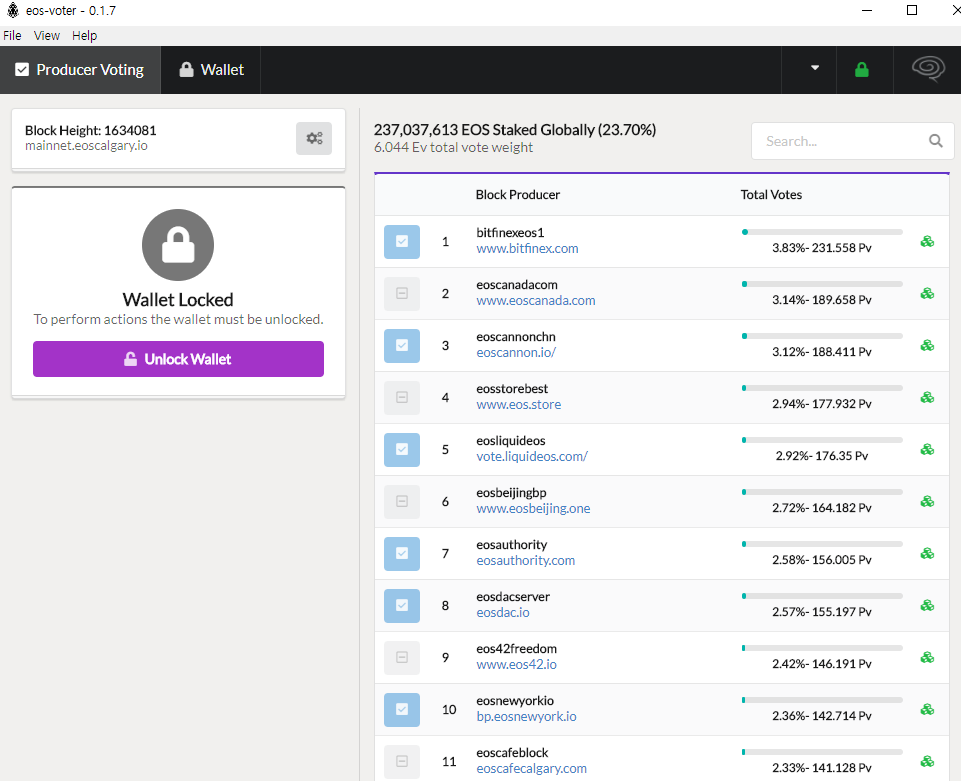The height and width of the screenshot is (781, 961).
Task: Open eos42freedom producer info icon
Action: click(x=927, y=658)
